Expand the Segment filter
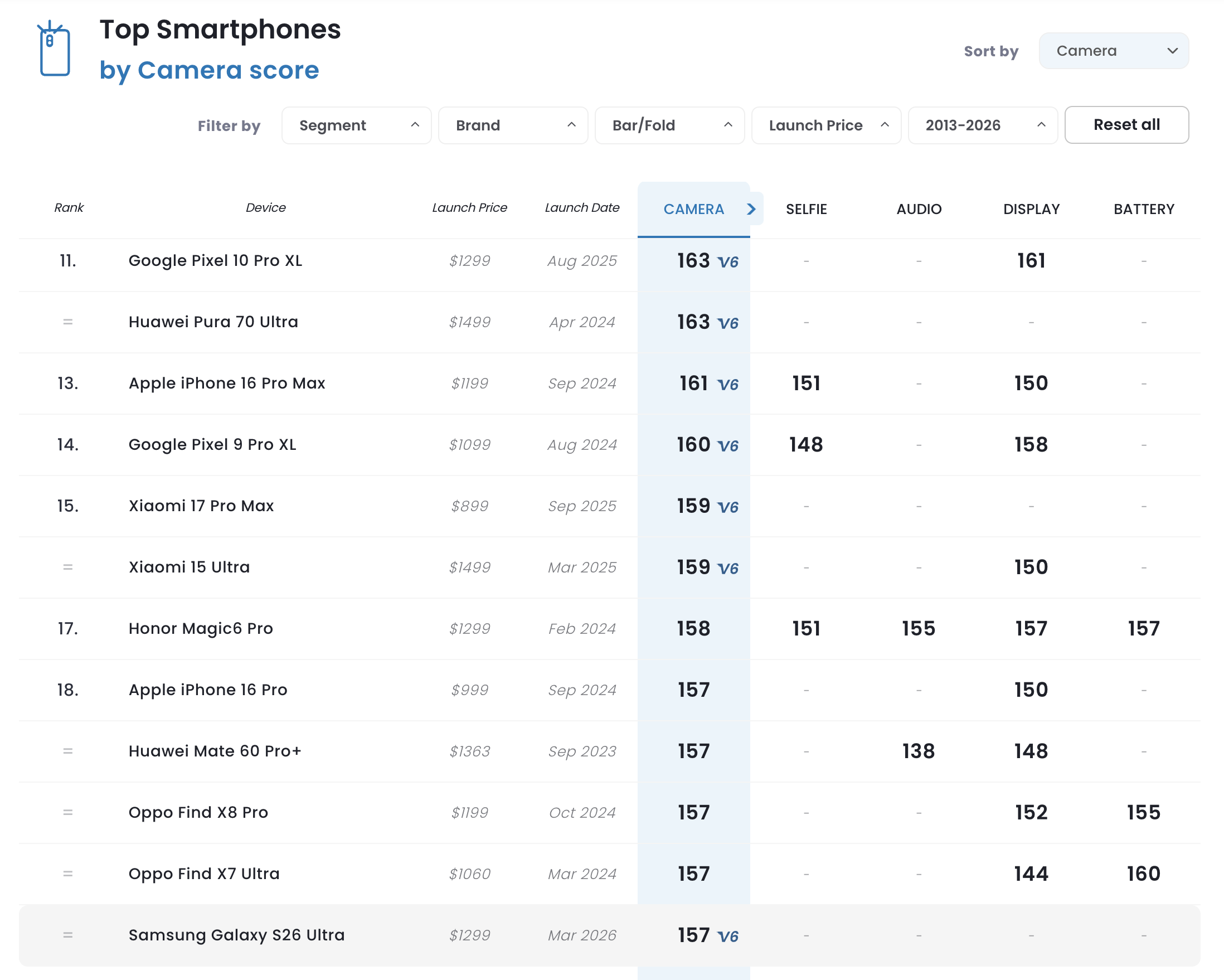 pos(356,125)
